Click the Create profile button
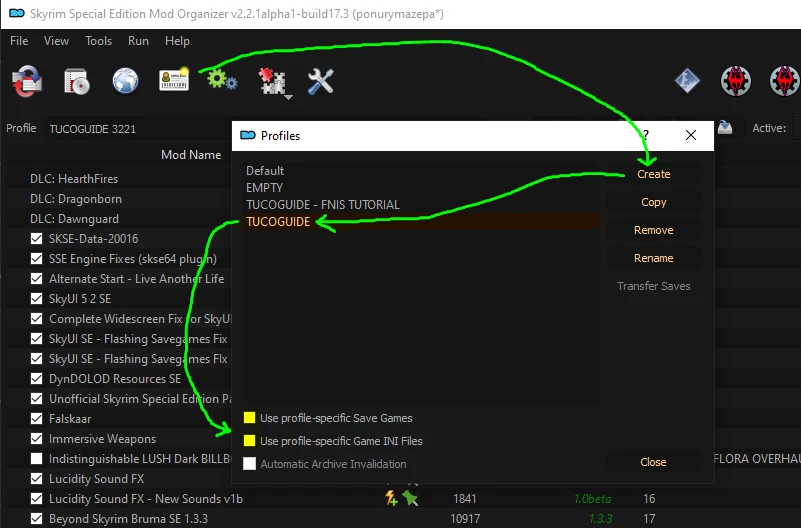 pos(654,174)
